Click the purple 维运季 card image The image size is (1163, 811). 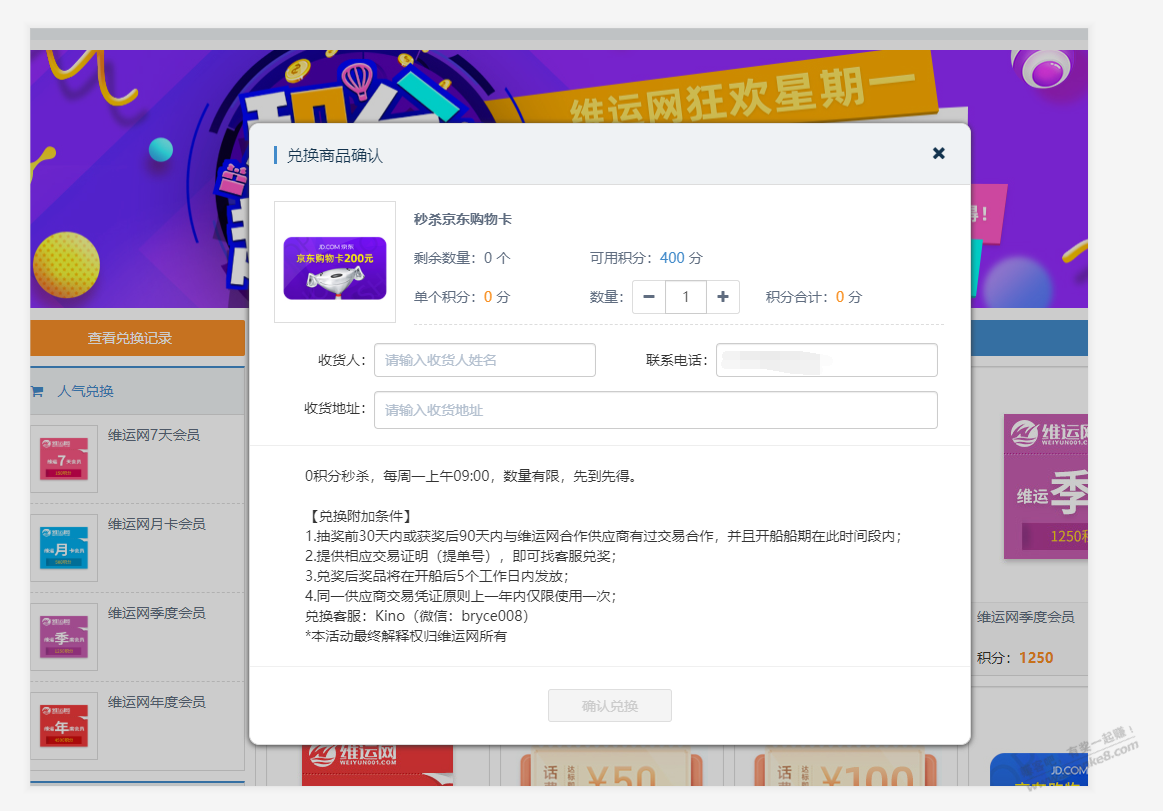[x=1046, y=487]
